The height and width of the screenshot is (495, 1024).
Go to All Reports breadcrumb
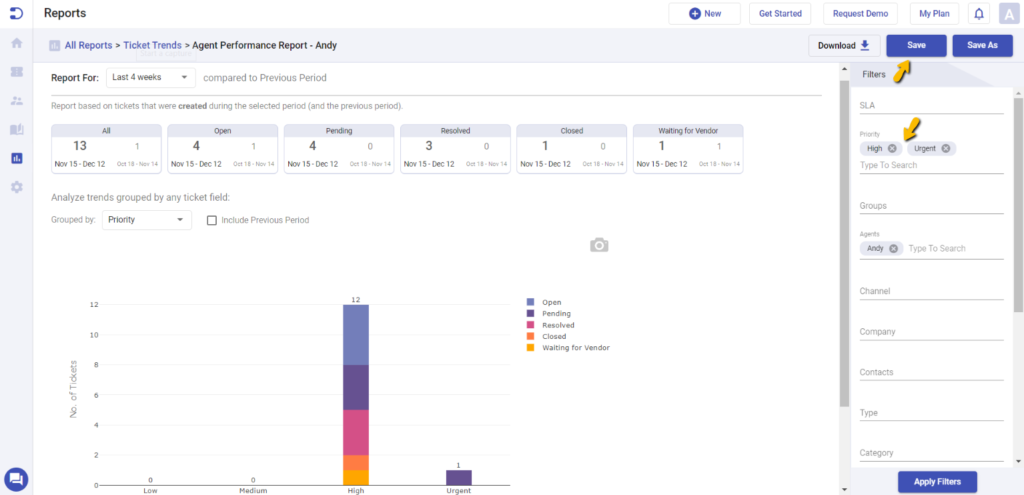(x=88, y=46)
